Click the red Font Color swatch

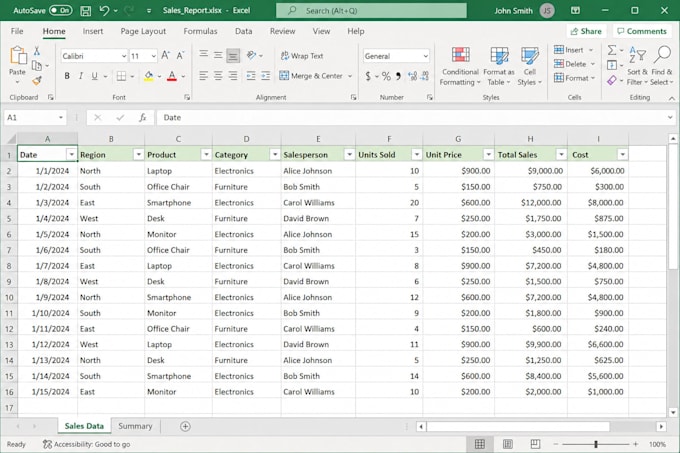click(172, 76)
